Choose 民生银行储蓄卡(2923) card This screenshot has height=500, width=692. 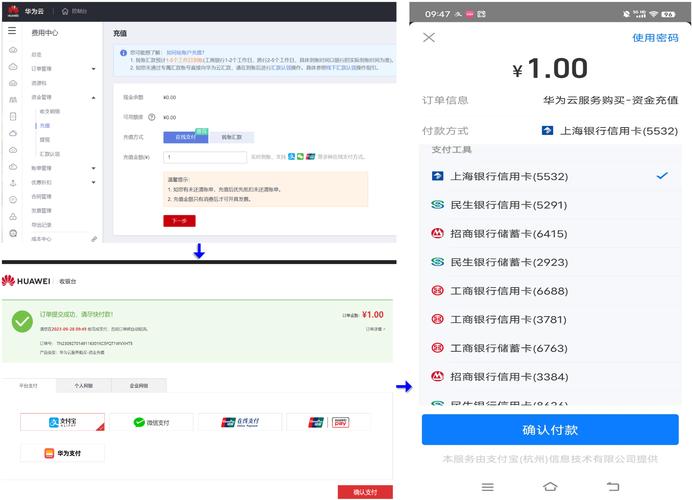pyautogui.click(x=550, y=262)
